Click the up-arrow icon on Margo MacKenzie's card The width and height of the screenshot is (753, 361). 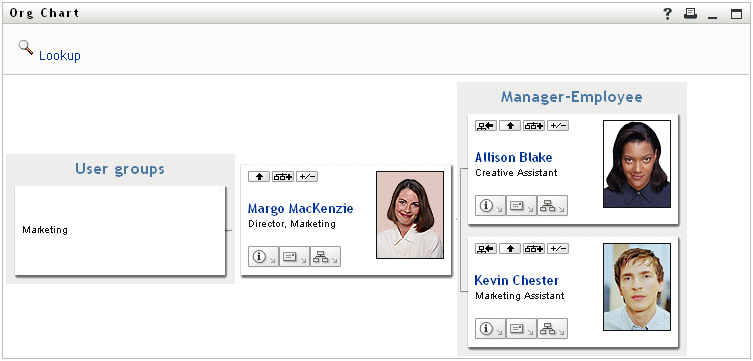click(x=259, y=177)
